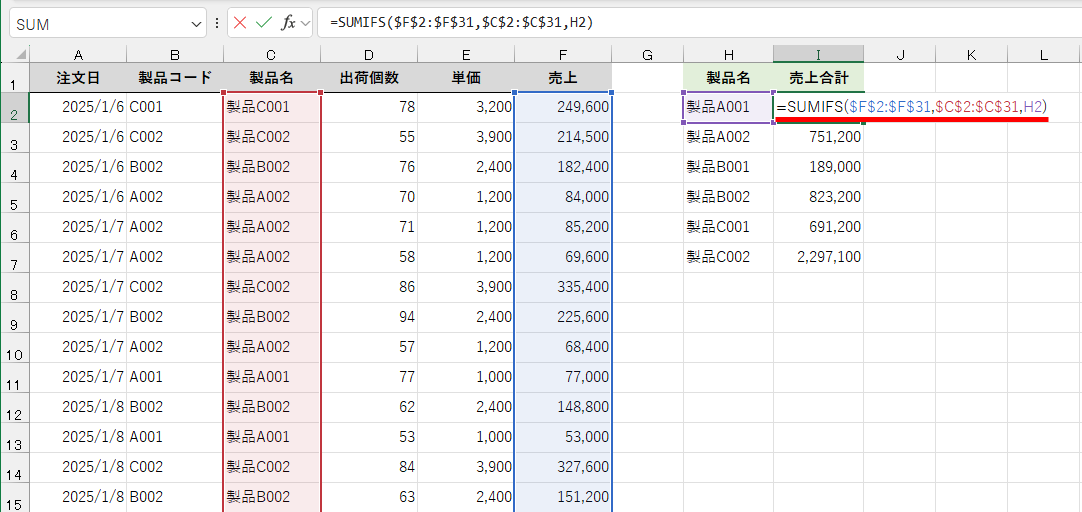Image resolution: width=1082 pixels, height=512 pixels.
Task: Select column A header
Action: pos(78,55)
